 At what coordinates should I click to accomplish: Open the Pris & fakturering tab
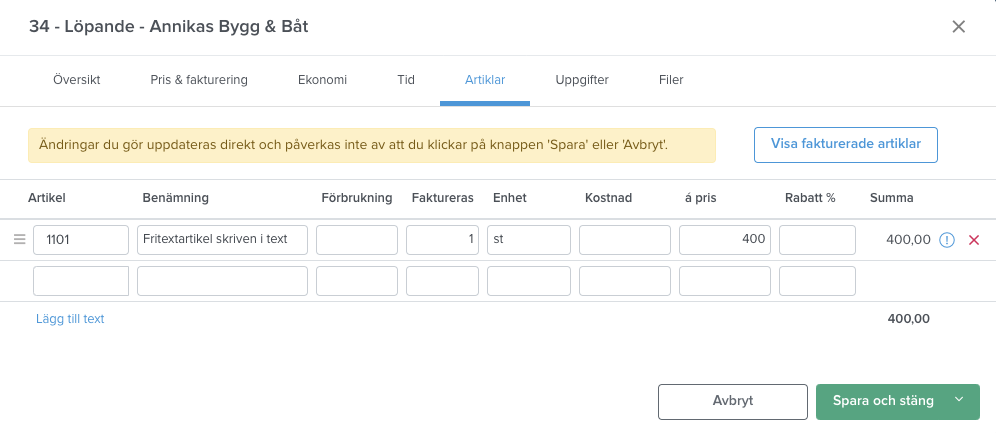pyautogui.click(x=199, y=80)
